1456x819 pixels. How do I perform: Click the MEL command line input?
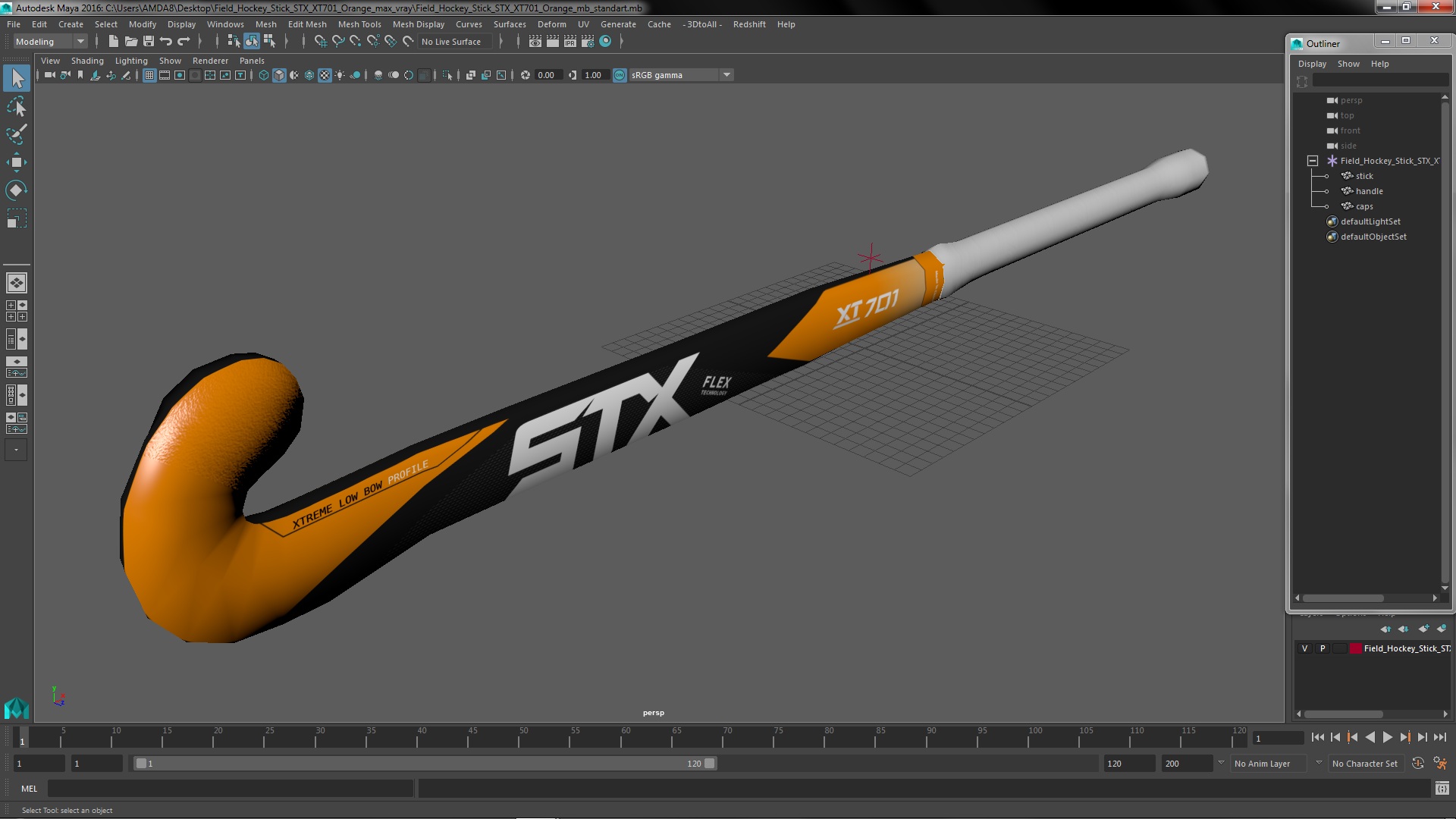click(x=231, y=789)
